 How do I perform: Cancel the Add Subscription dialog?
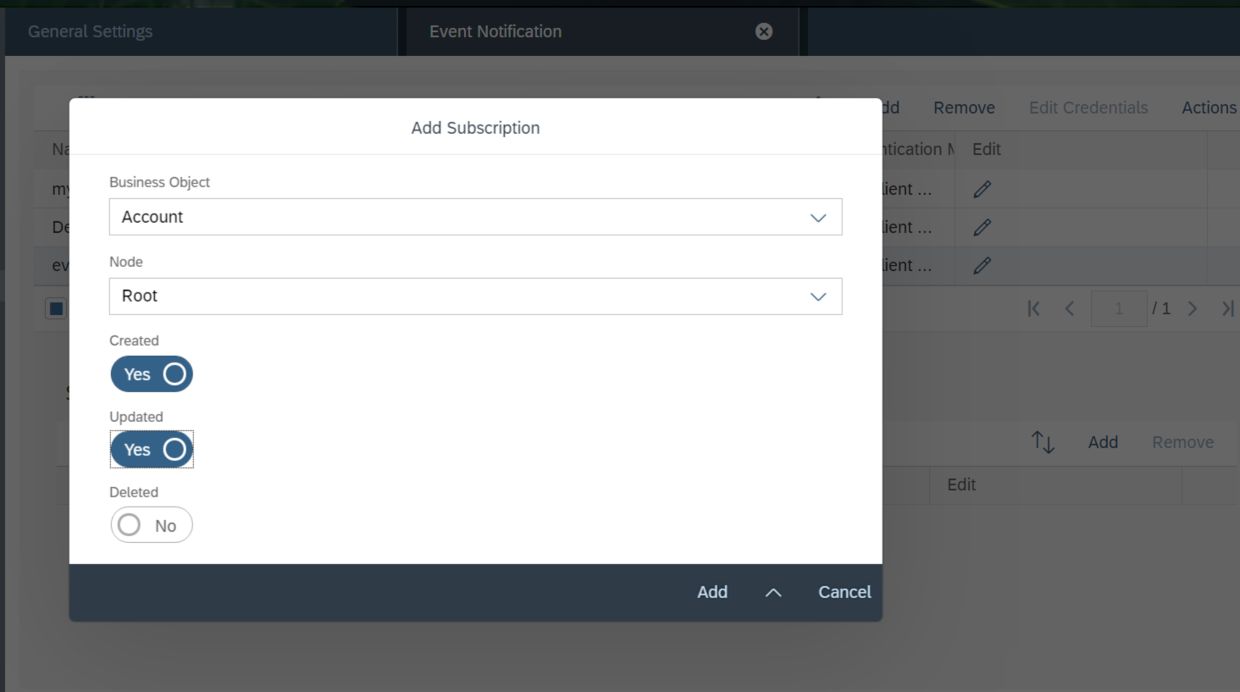pyautogui.click(x=844, y=592)
